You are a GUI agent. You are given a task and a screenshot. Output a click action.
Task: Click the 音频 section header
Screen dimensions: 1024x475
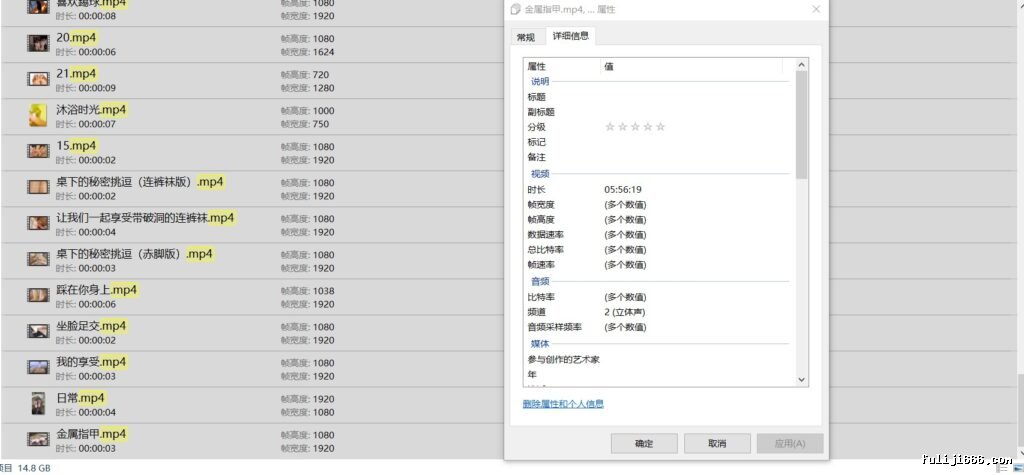[x=540, y=282]
